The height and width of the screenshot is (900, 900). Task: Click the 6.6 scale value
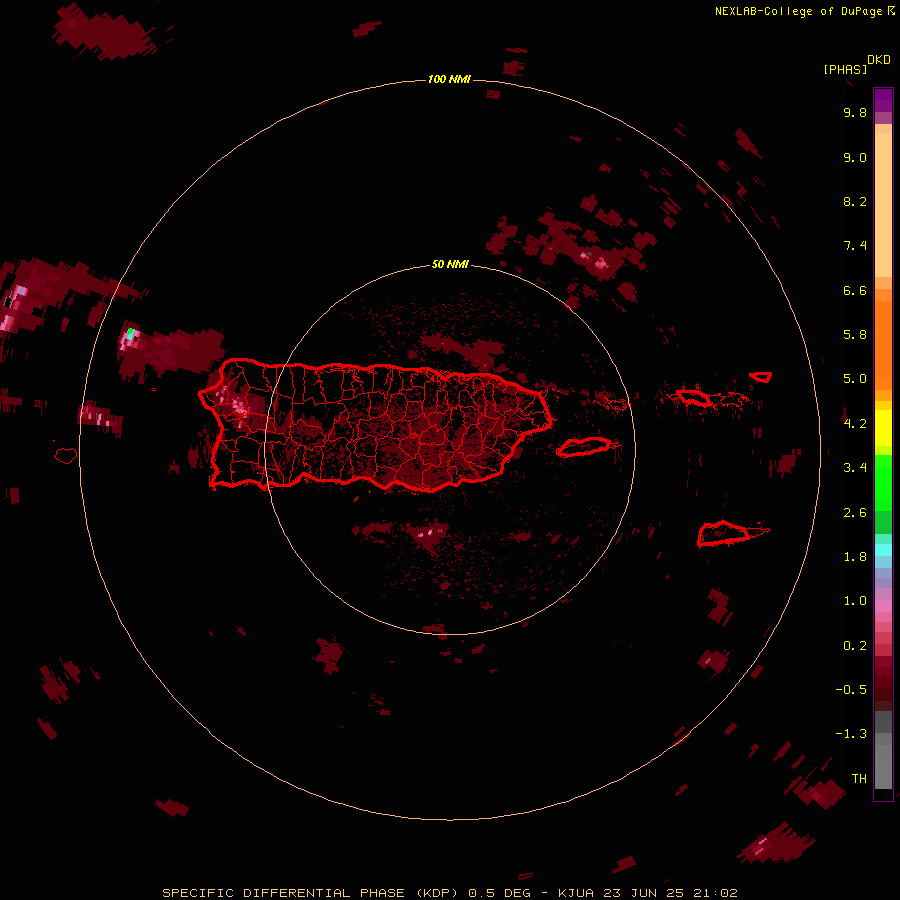pos(855,290)
